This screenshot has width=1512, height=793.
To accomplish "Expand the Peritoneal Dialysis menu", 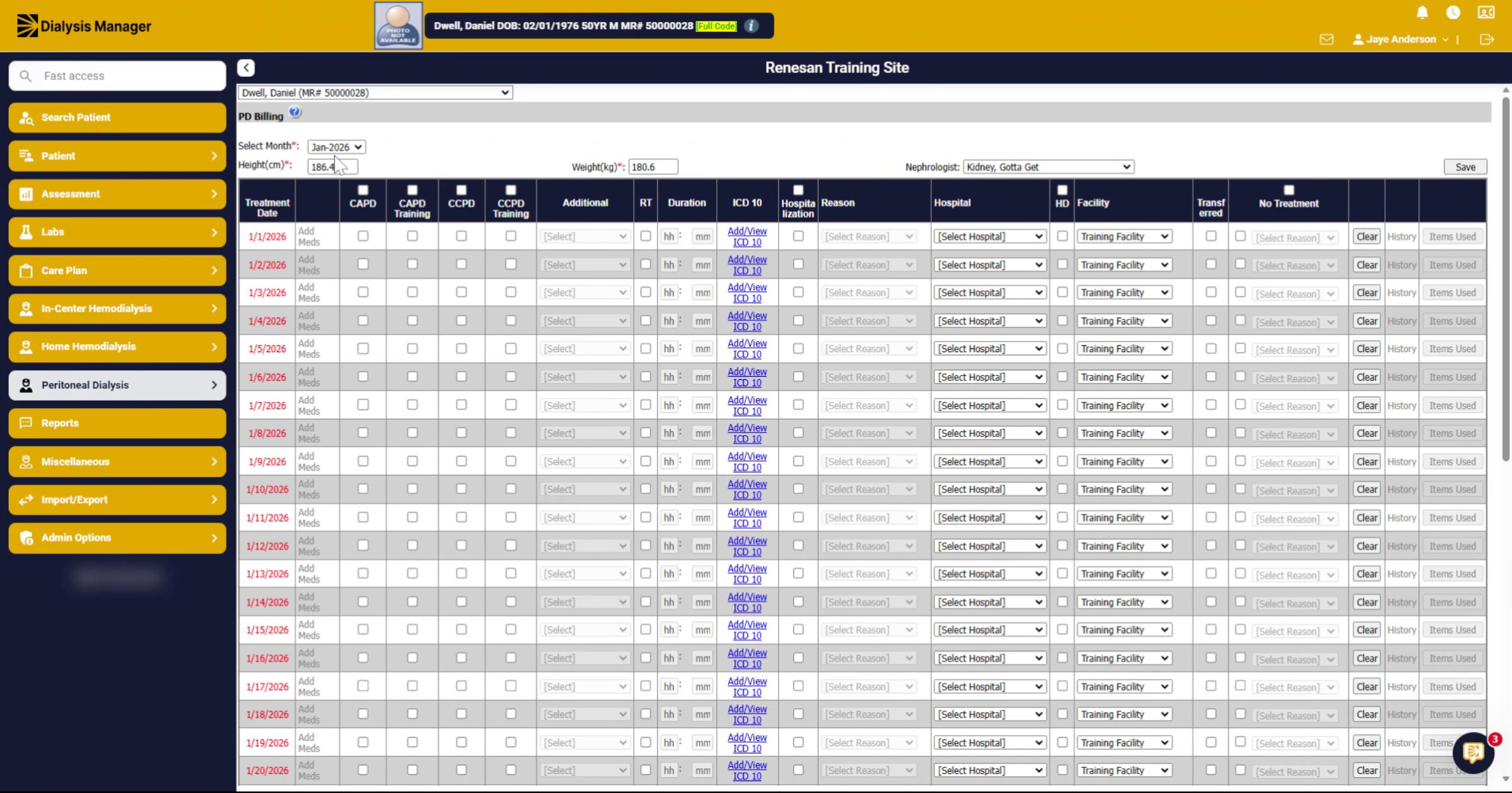I will [x=117, y=385].
